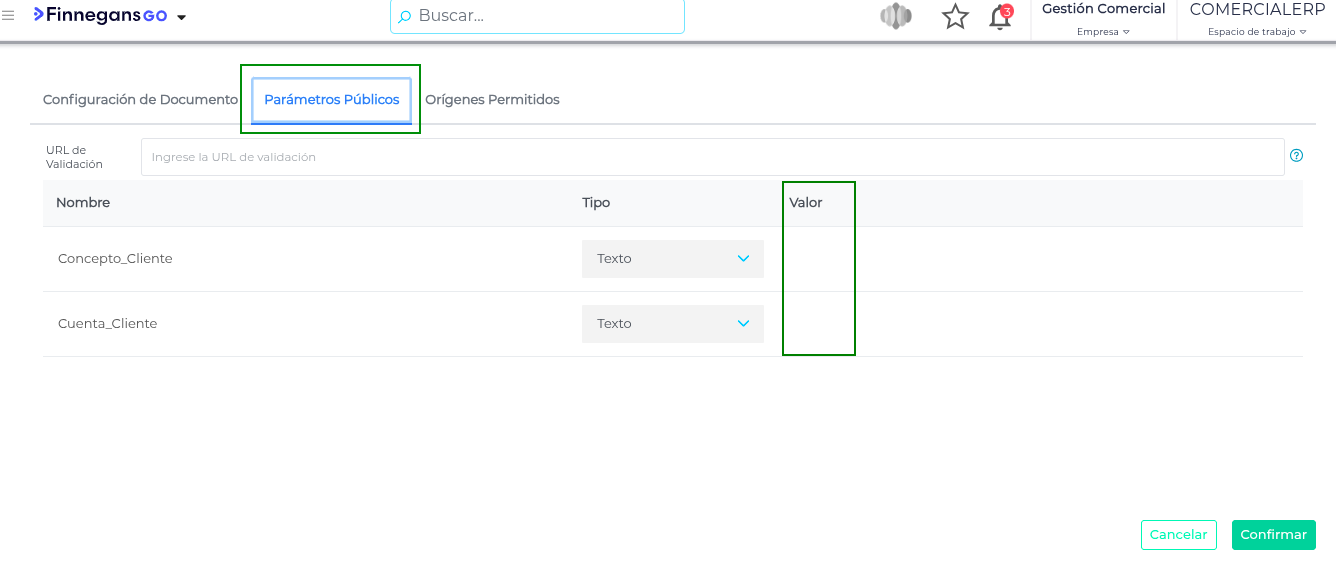Open the COMERCIALERP workspace selector
The image size is (1336, 565).
tap(1257, 20)
